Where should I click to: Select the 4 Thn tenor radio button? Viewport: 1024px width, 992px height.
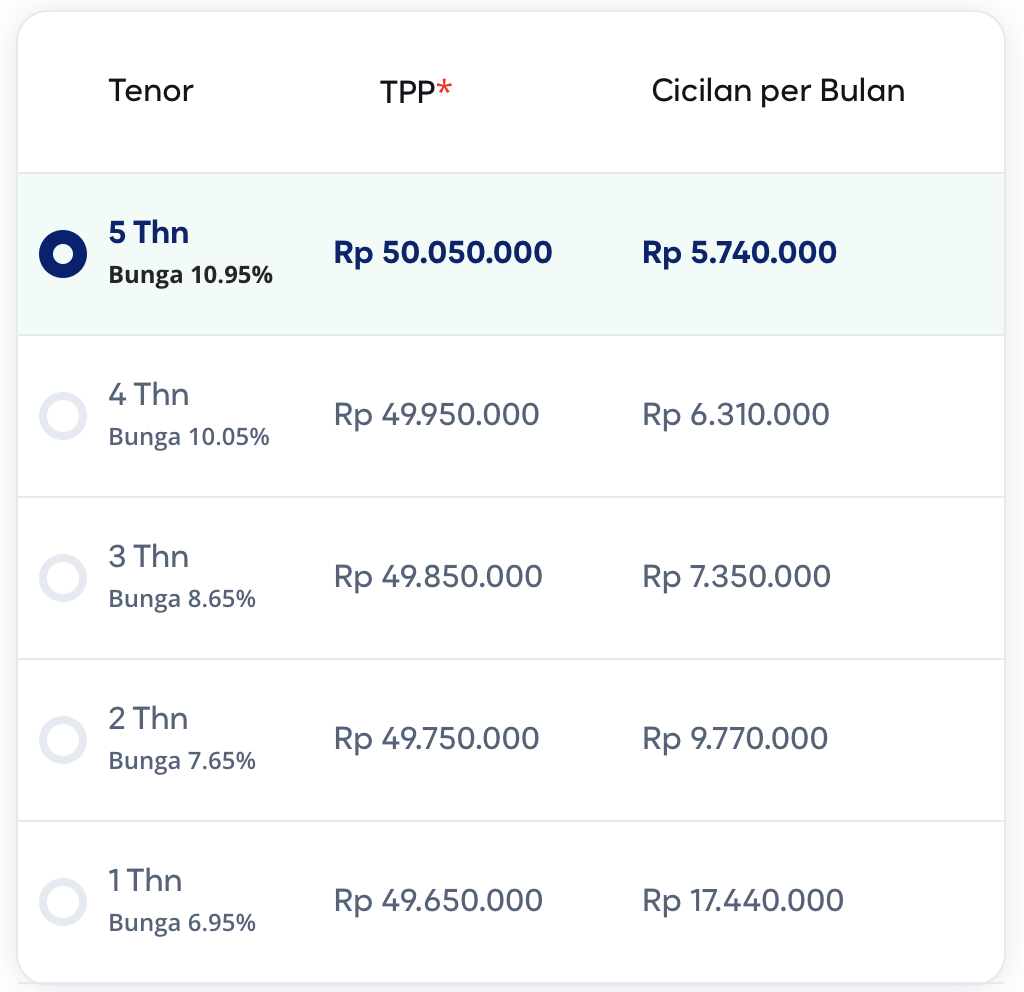(x=63, y=416)
